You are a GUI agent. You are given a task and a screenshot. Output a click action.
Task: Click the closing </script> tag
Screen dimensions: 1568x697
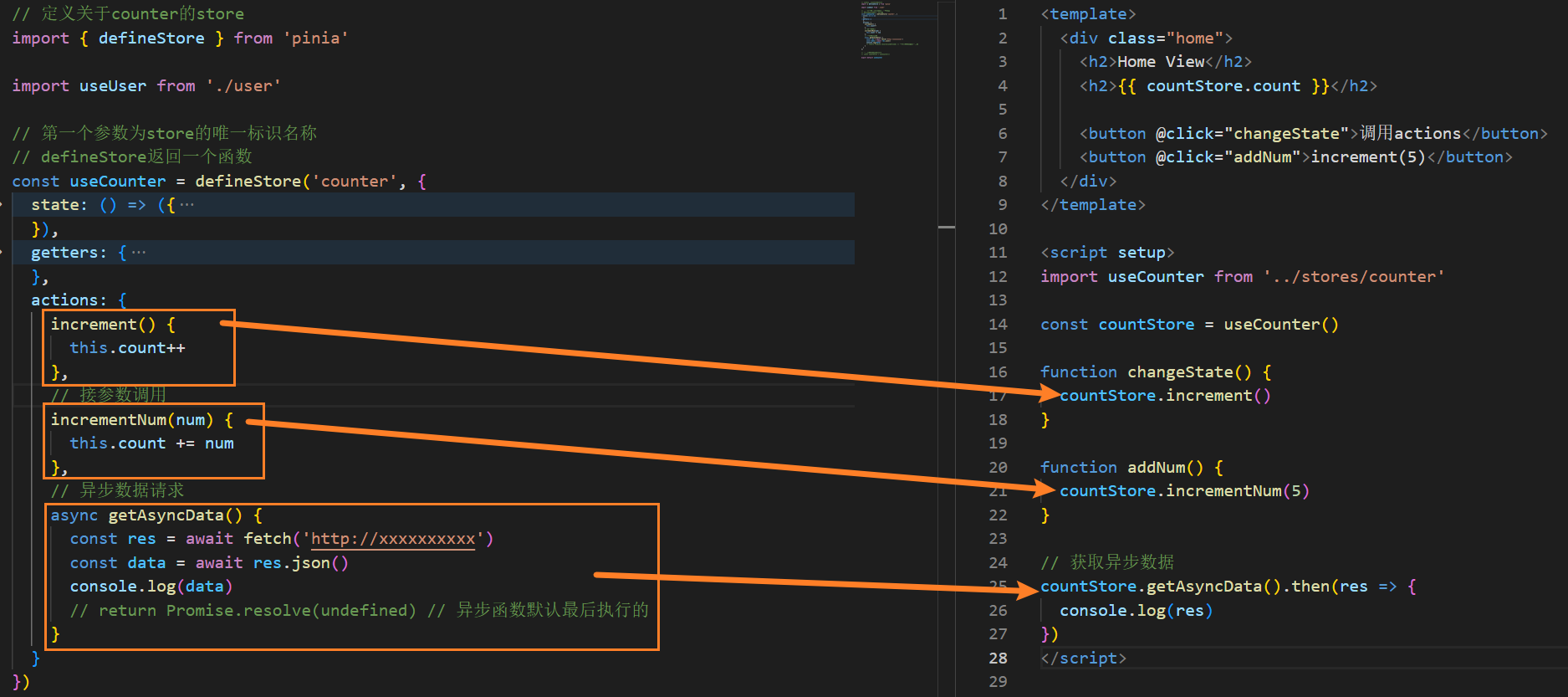tap(1083, 659)
